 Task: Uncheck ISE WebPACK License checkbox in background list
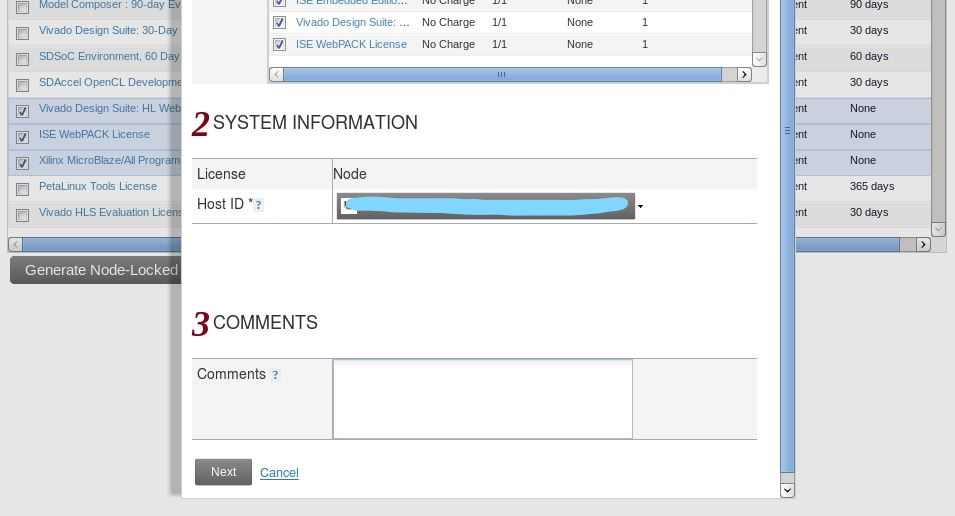point(23,138)
